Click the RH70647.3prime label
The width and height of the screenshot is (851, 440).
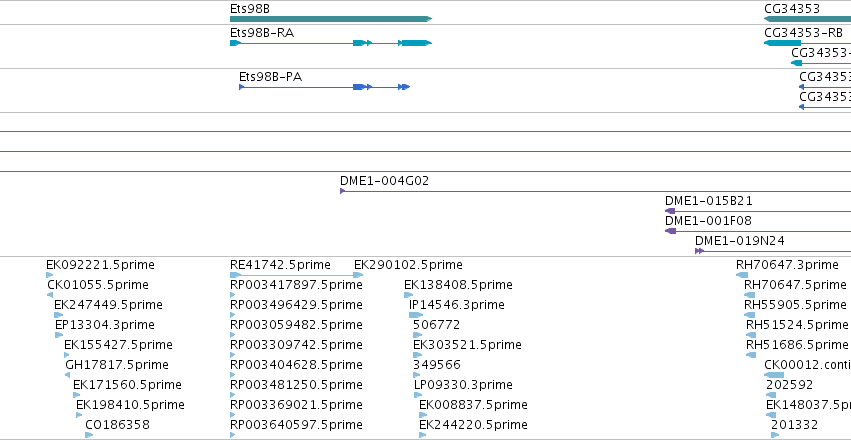[787, 265]
